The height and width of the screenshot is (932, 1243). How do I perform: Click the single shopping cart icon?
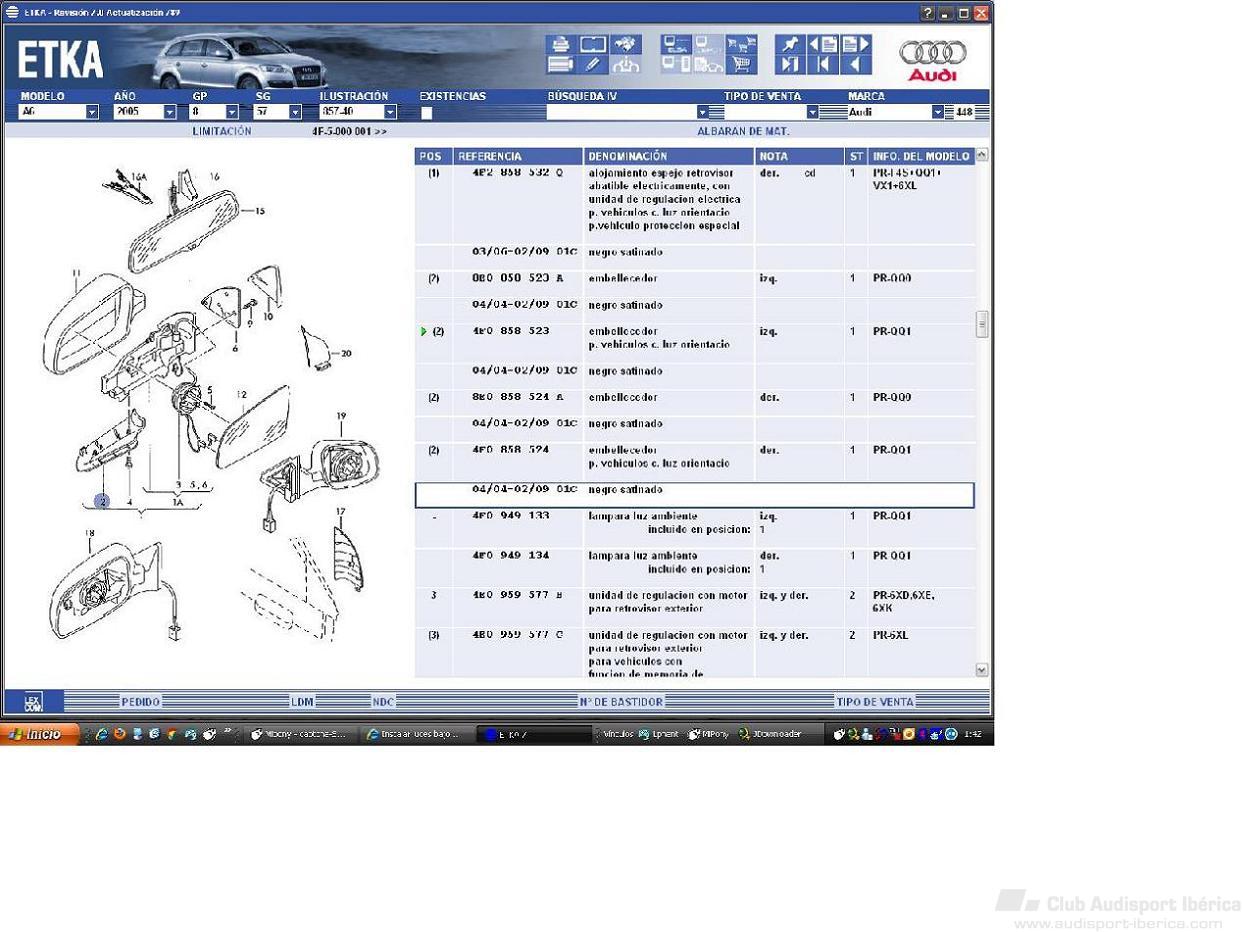(741, 65)
